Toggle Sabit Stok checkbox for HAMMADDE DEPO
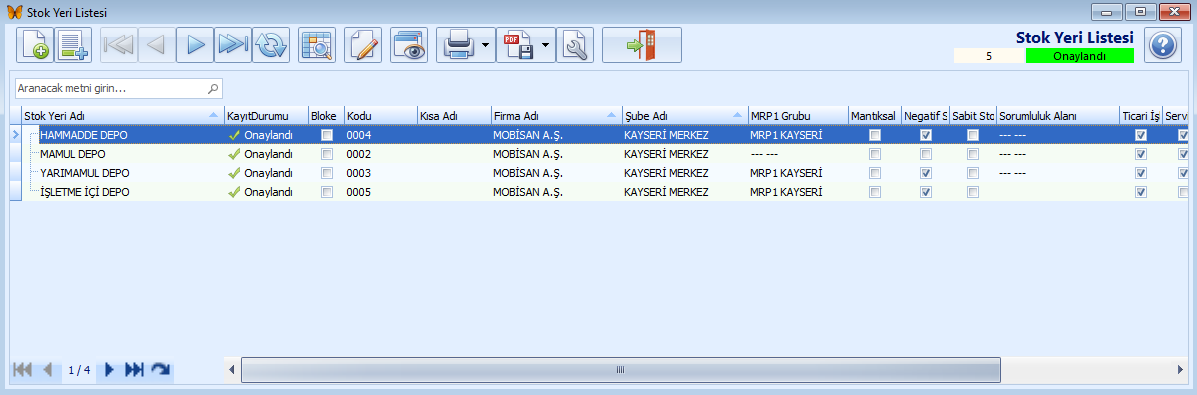Screen dimensions: 1197x395 click(973, 134)
